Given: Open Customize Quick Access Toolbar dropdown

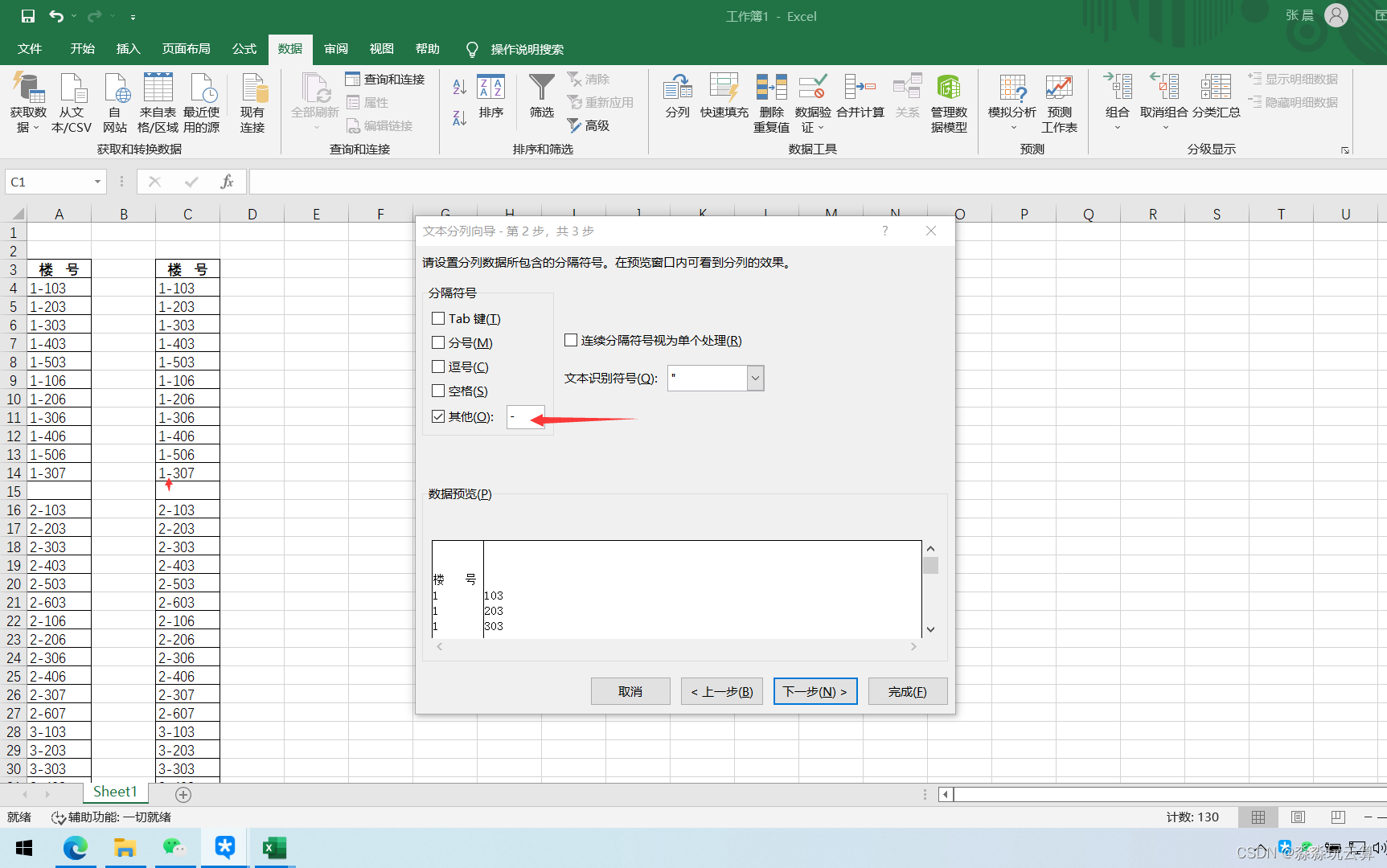Looking at the screenshot, I should point(133,17).
